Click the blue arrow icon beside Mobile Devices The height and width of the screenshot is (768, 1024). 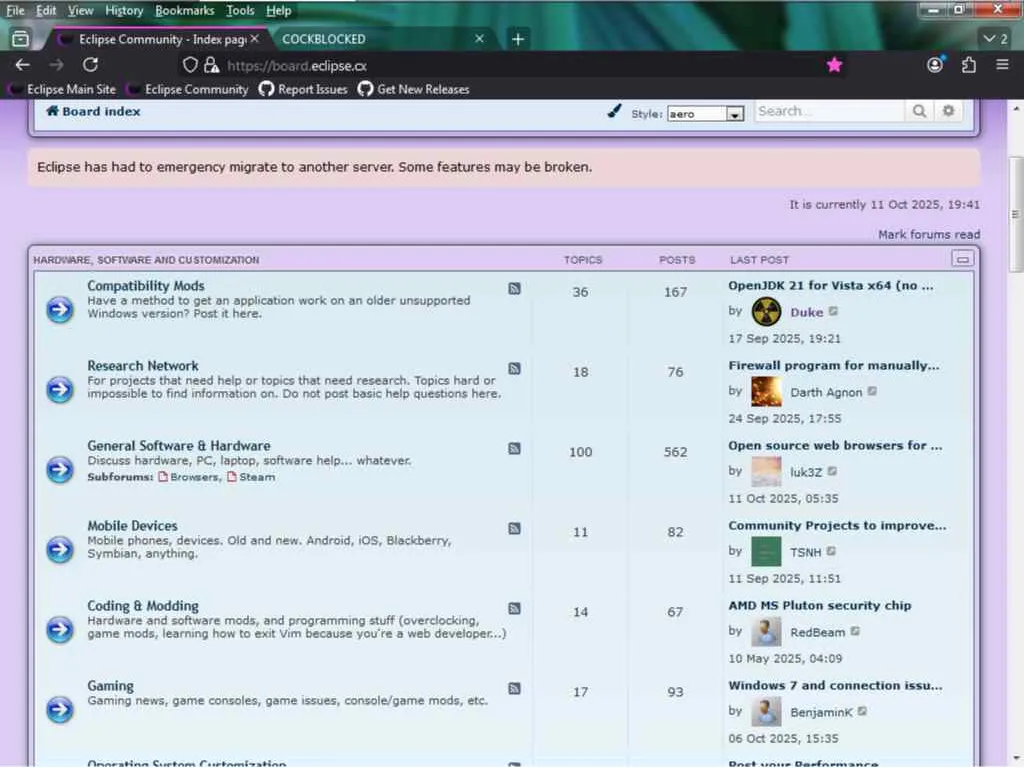click(59, 549)
